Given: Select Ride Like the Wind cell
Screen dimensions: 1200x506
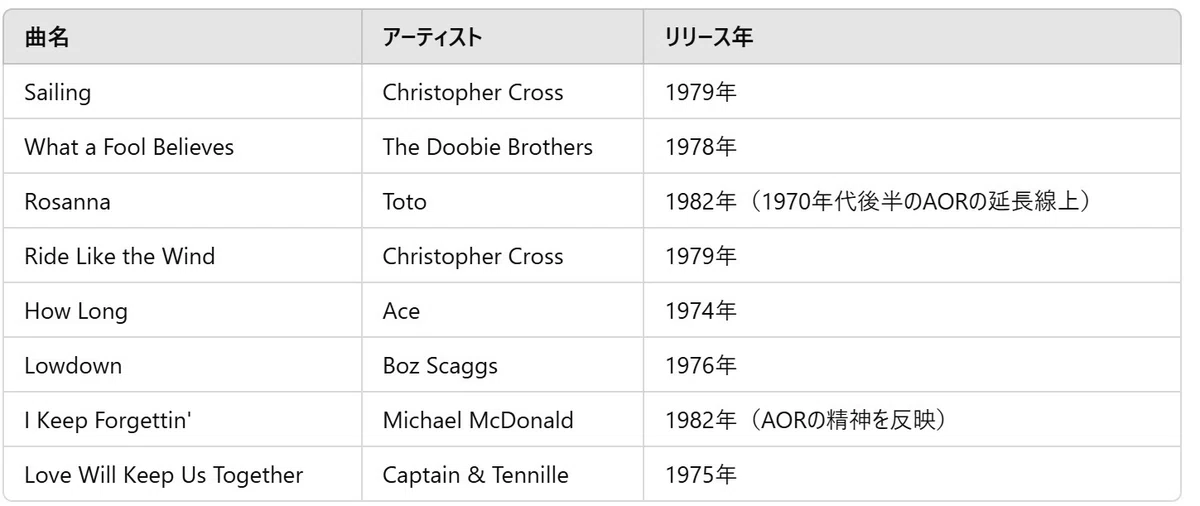Looking at the screenshot, I should [x=183, y=256].
